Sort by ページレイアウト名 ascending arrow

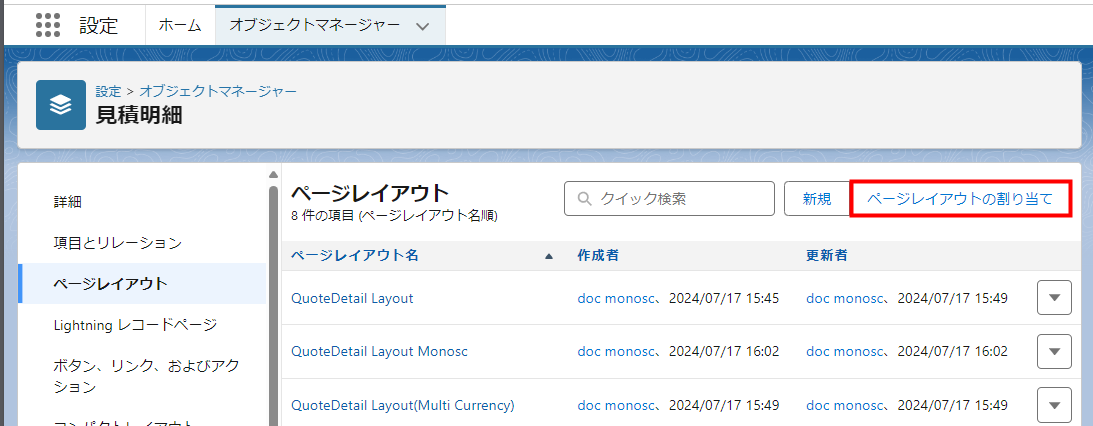548,256
